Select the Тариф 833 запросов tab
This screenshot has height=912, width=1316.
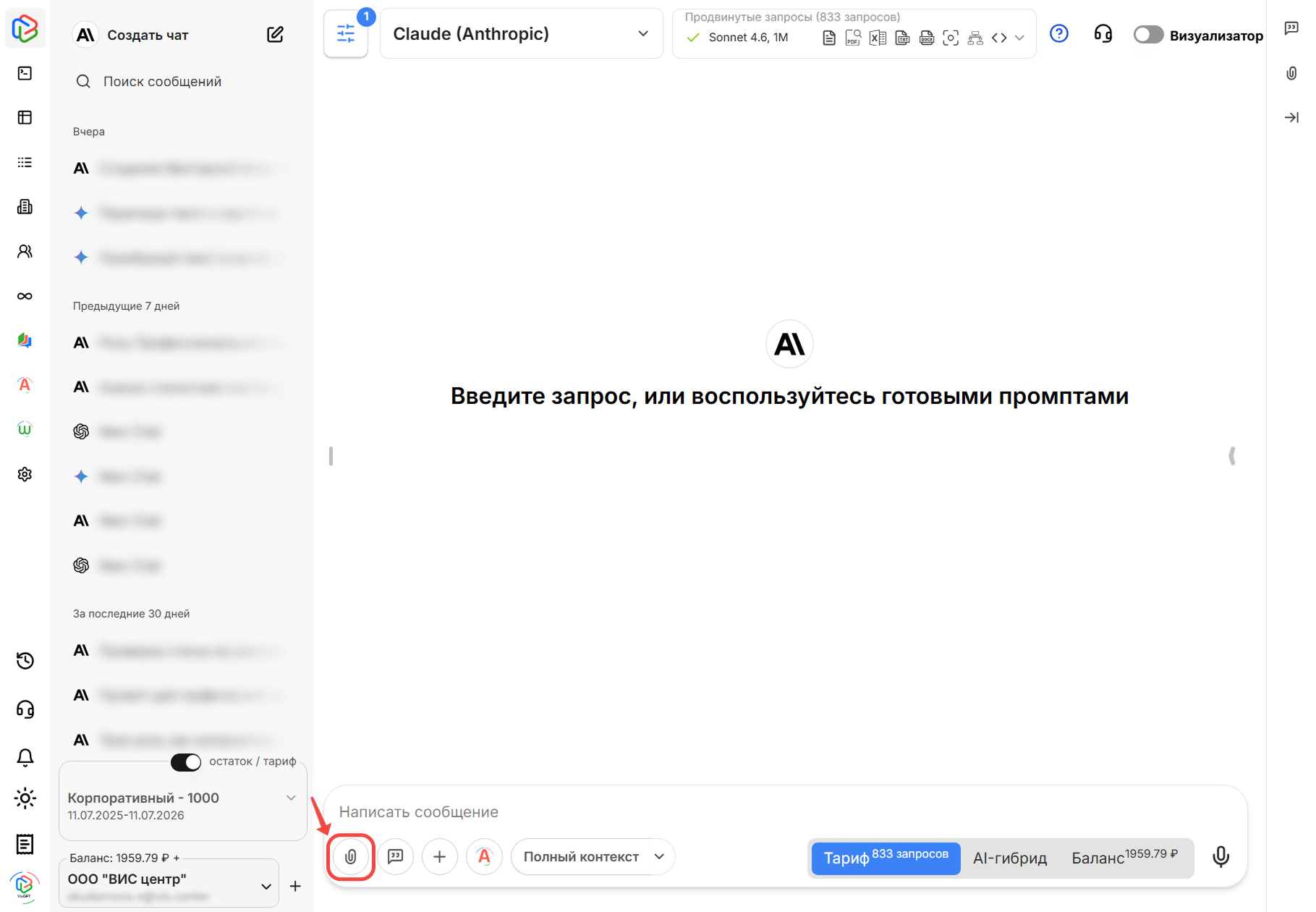point(885,858)
